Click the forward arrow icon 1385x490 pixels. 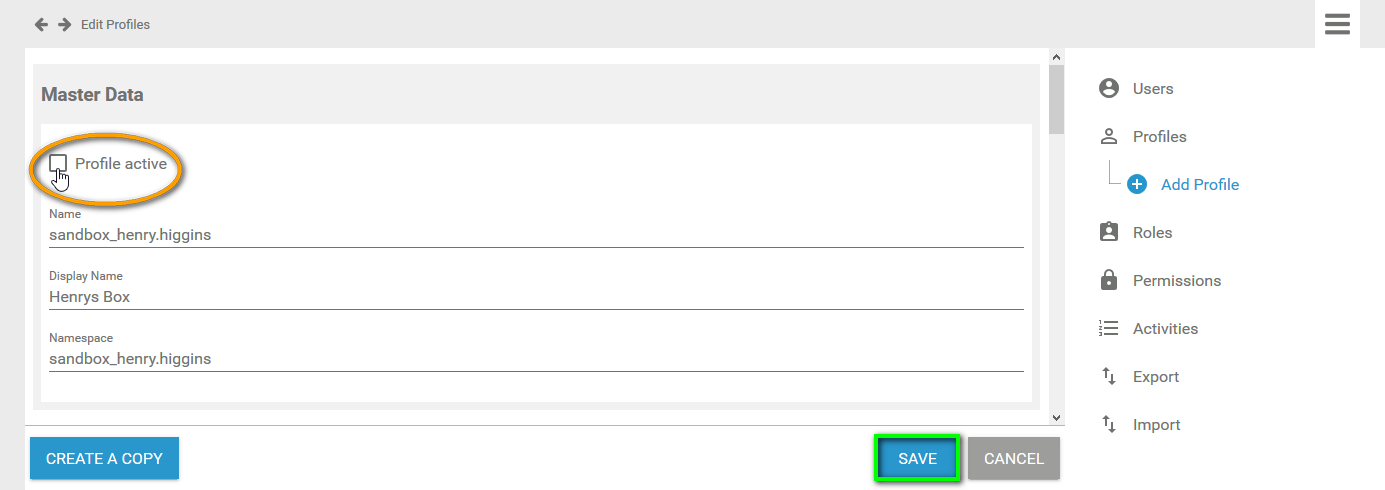(64, 24)
